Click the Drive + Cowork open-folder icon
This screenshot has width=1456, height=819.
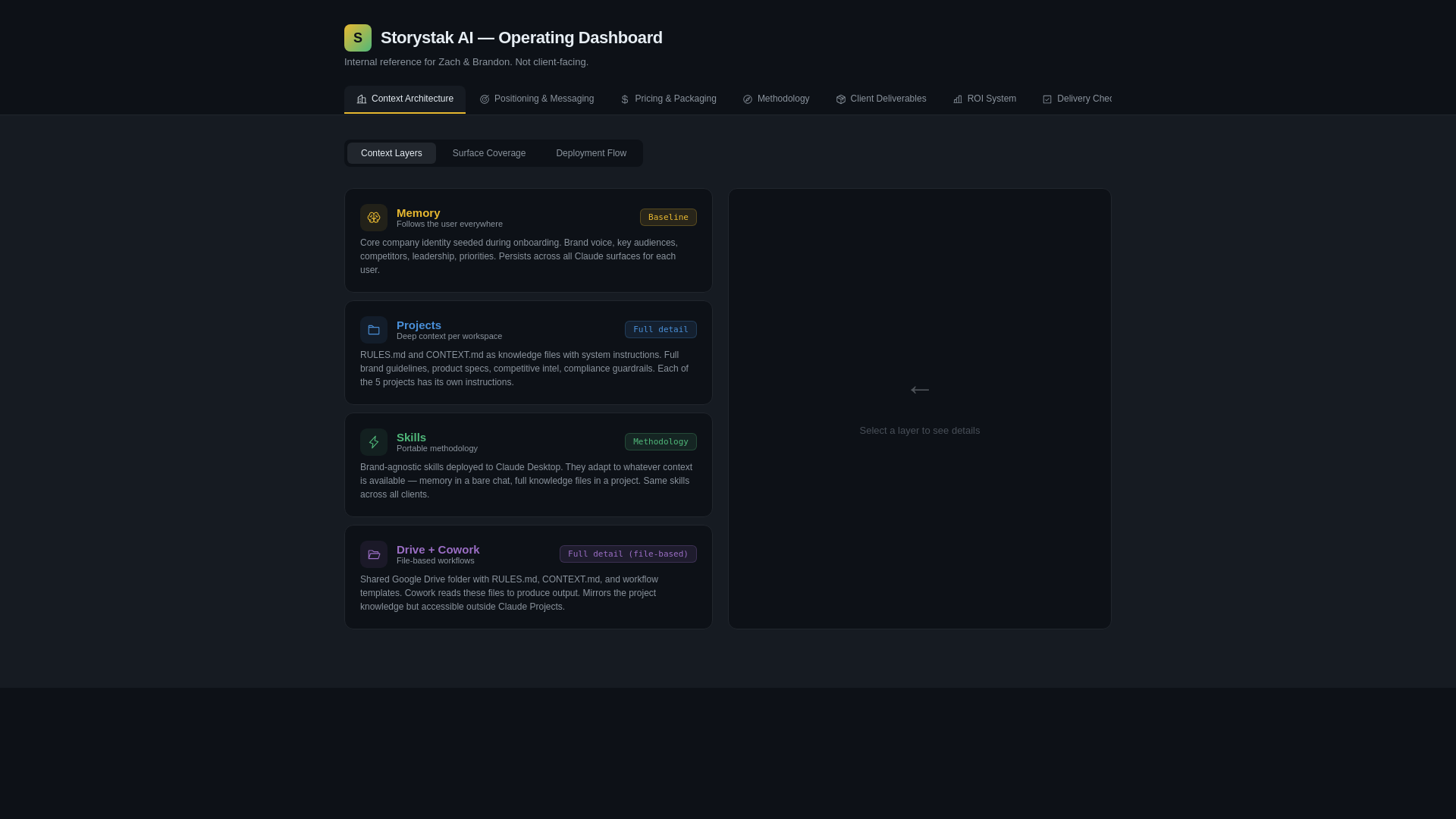click(374, 554)
